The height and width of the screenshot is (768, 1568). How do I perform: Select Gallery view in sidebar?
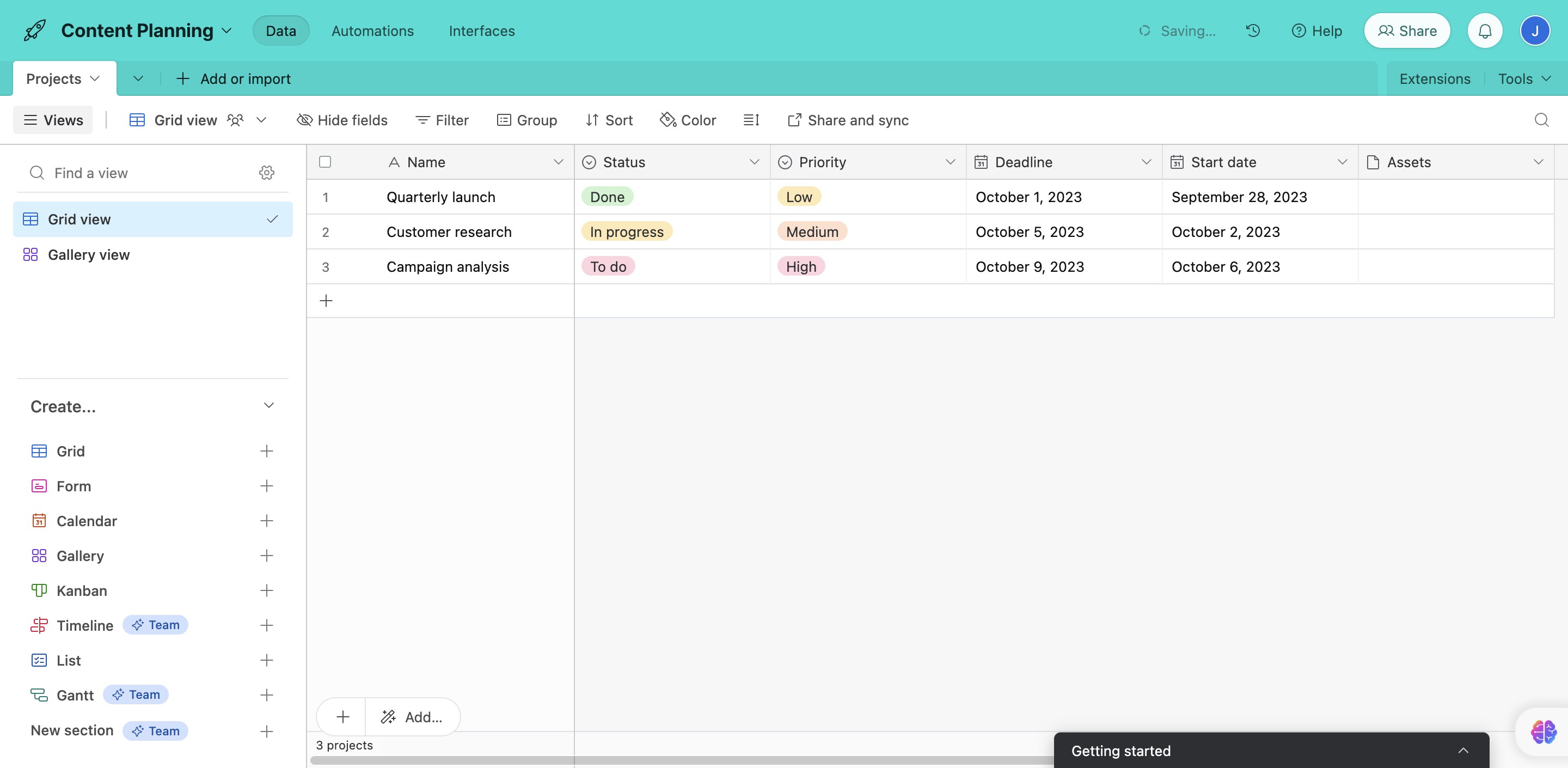pos(89,254)
